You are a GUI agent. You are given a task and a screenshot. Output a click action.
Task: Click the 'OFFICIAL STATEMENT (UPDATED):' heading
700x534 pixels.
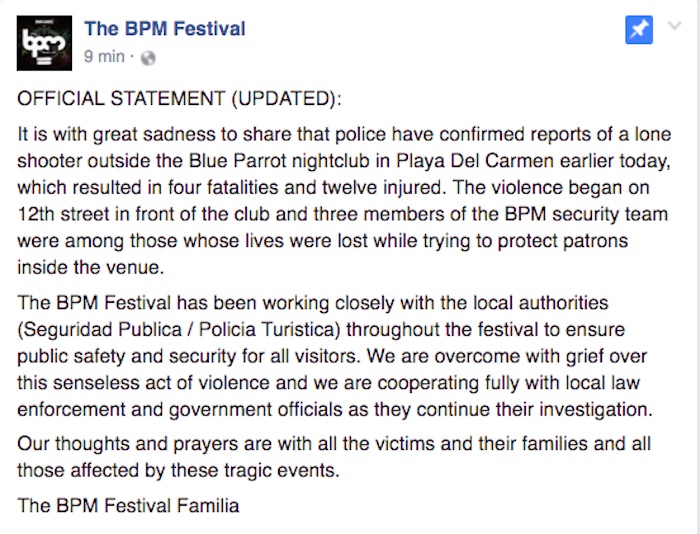pos(179,100)
